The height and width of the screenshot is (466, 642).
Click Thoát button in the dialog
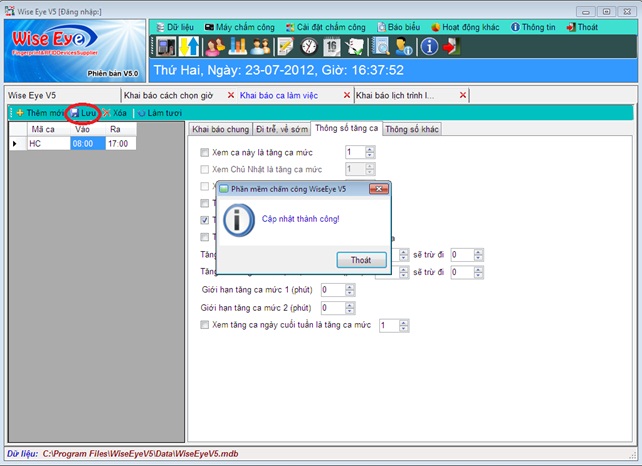[361, 260]
